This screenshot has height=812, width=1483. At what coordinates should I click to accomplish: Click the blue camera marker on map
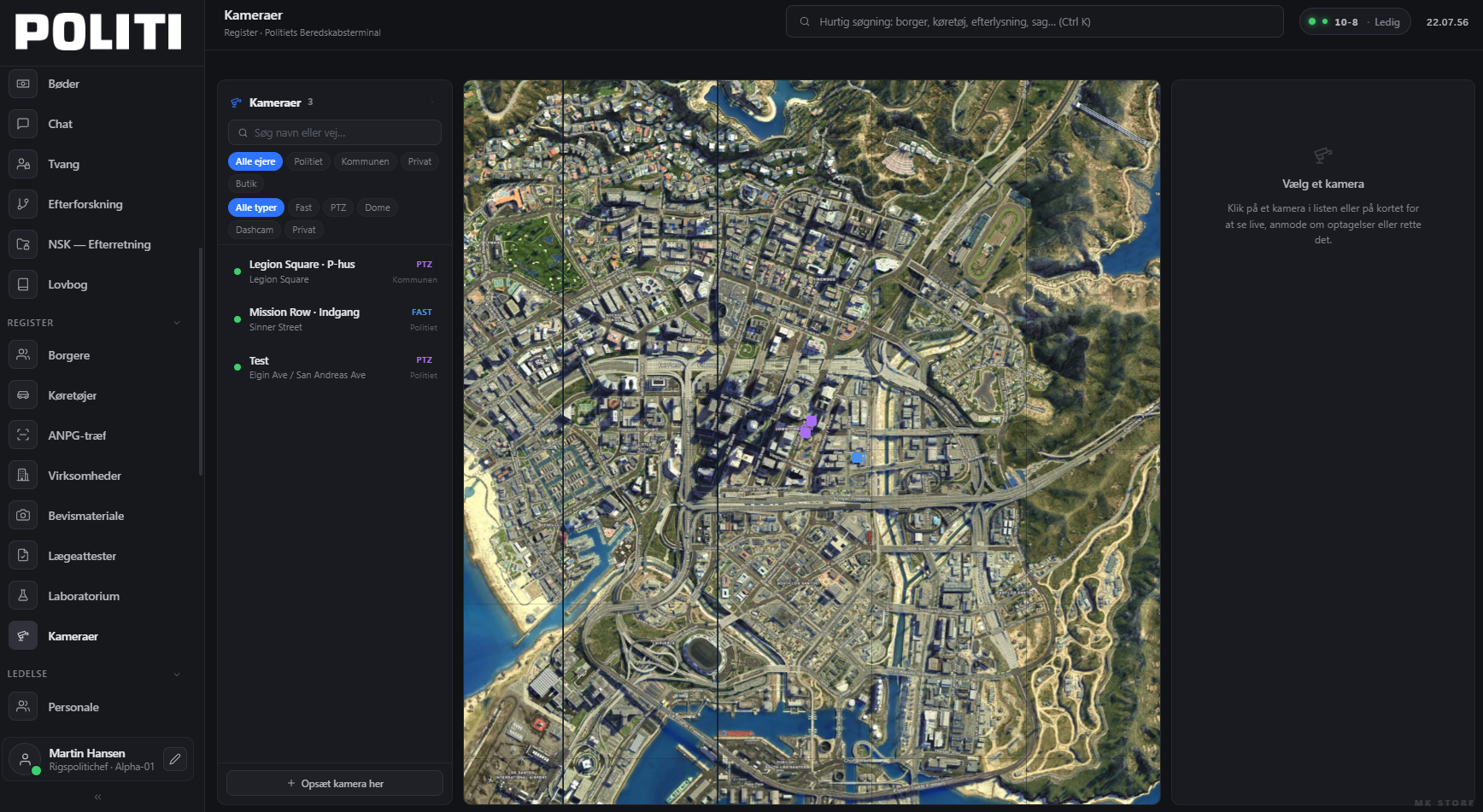click(858, 458)
